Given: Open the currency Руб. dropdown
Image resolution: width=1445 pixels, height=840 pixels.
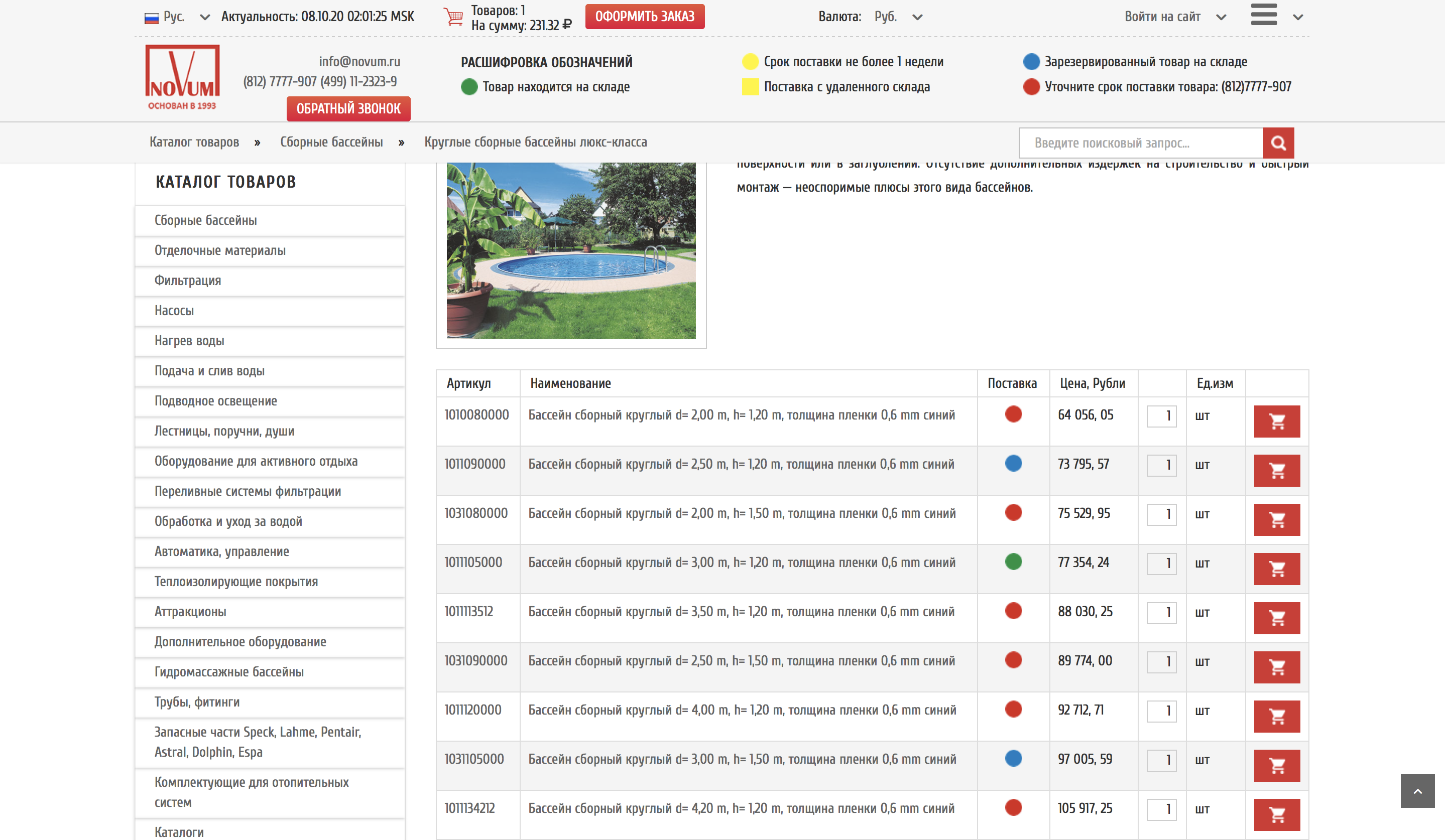Looking at the screenshot, I should tap(898, 17).
